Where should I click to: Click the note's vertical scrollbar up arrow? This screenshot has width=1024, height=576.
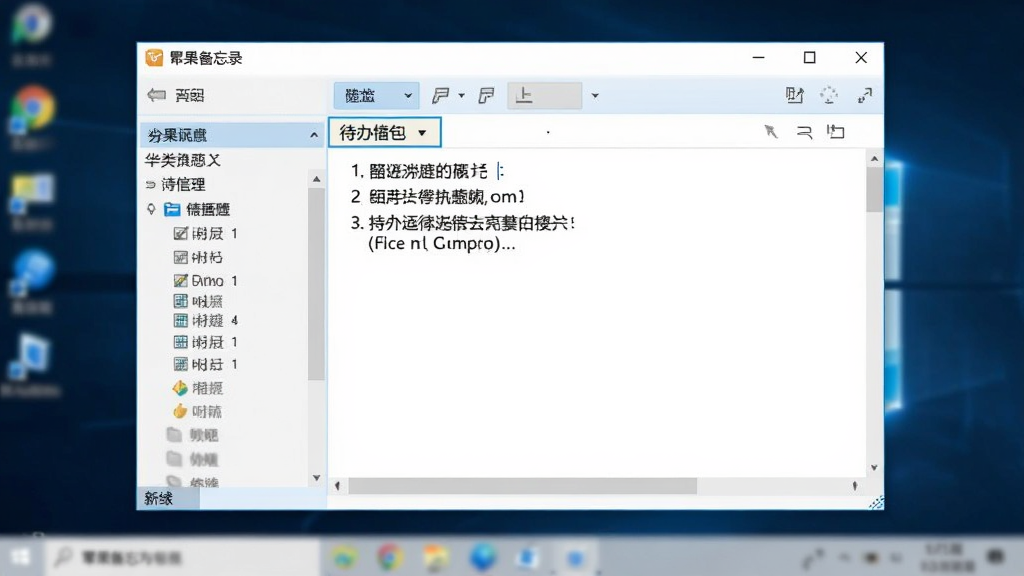(874, 159)
